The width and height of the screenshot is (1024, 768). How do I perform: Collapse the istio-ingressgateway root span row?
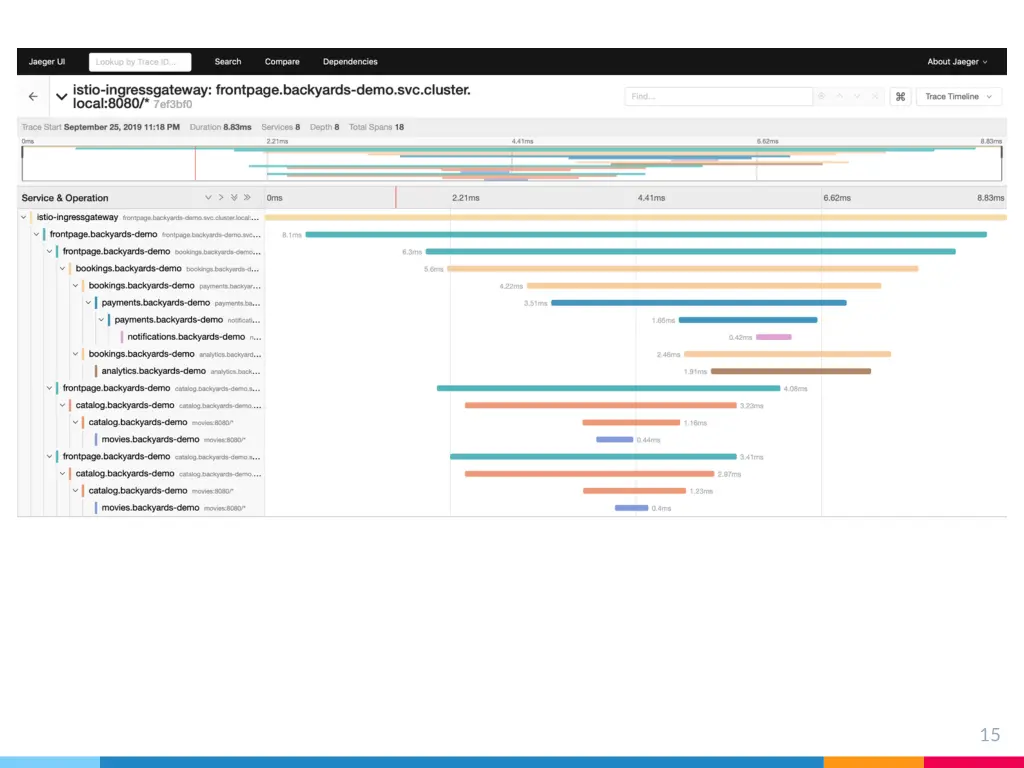[x=24, y=217]
